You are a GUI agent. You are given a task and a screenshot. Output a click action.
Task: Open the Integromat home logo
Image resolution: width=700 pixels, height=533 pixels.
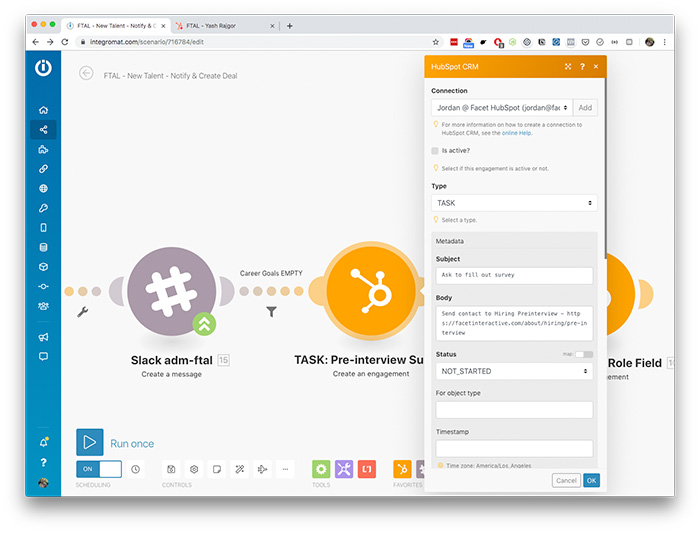click(43, 68)
